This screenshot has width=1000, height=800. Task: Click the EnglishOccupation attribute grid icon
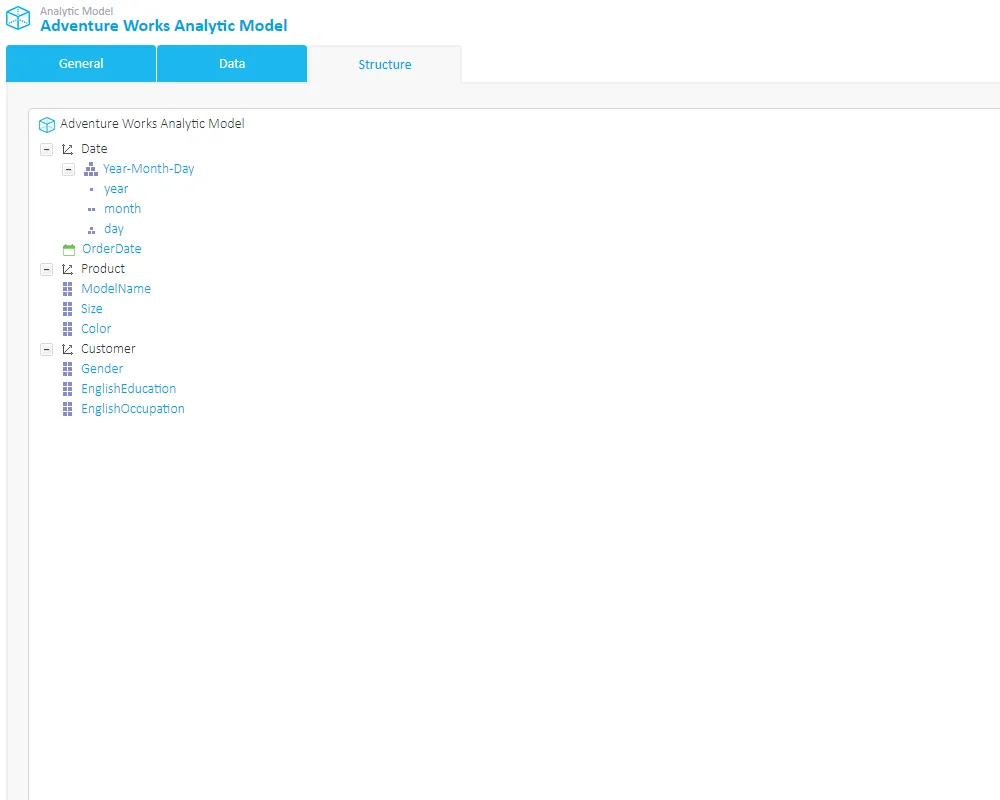coord(68,409)
